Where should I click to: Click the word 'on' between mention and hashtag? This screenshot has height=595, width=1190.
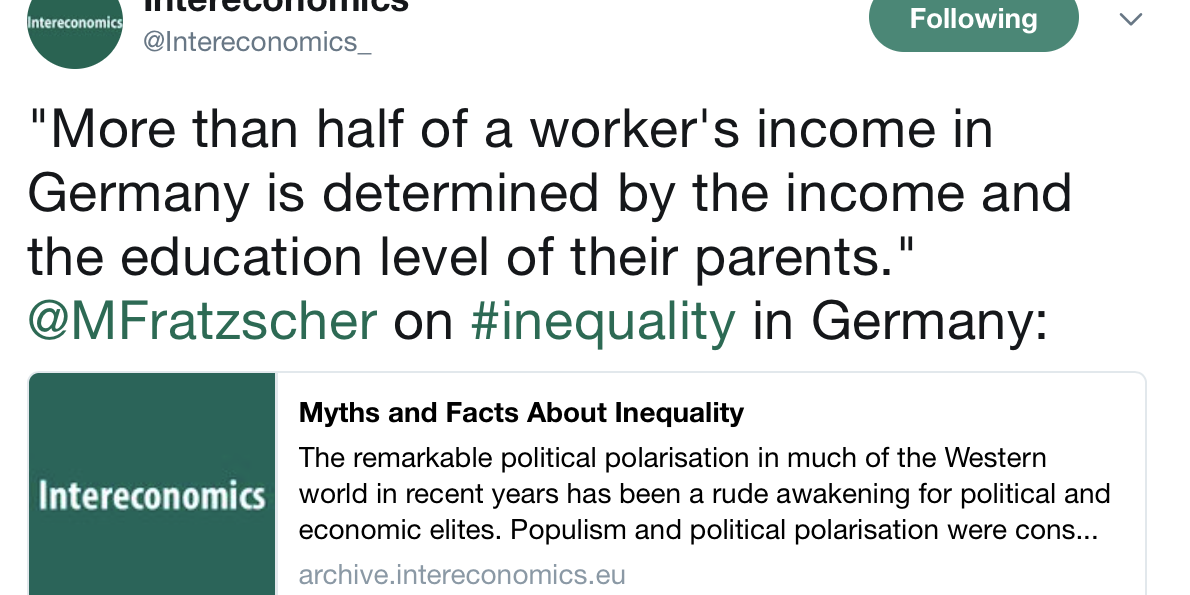(x=424, y=321)
